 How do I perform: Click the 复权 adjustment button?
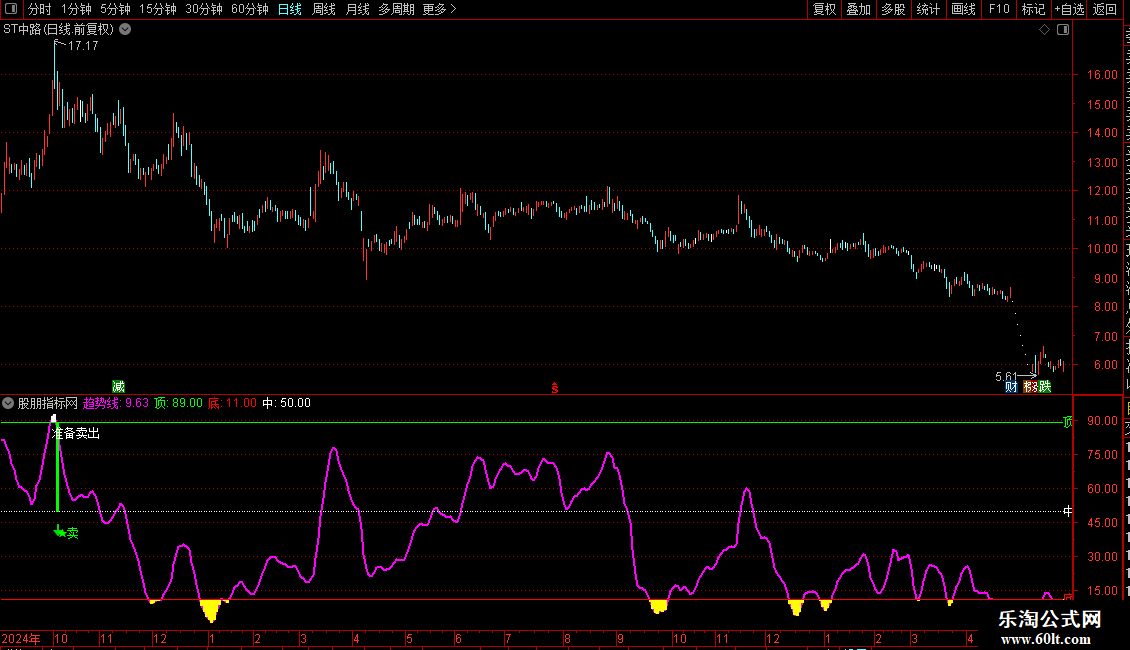(824, 9)
